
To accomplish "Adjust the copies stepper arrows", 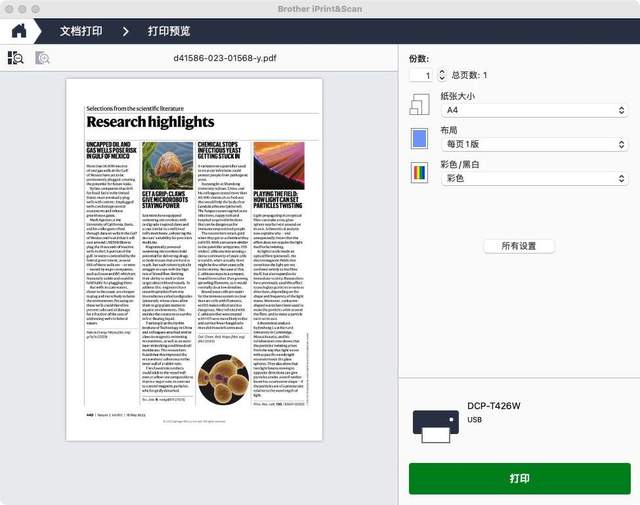I will (442, 75).
